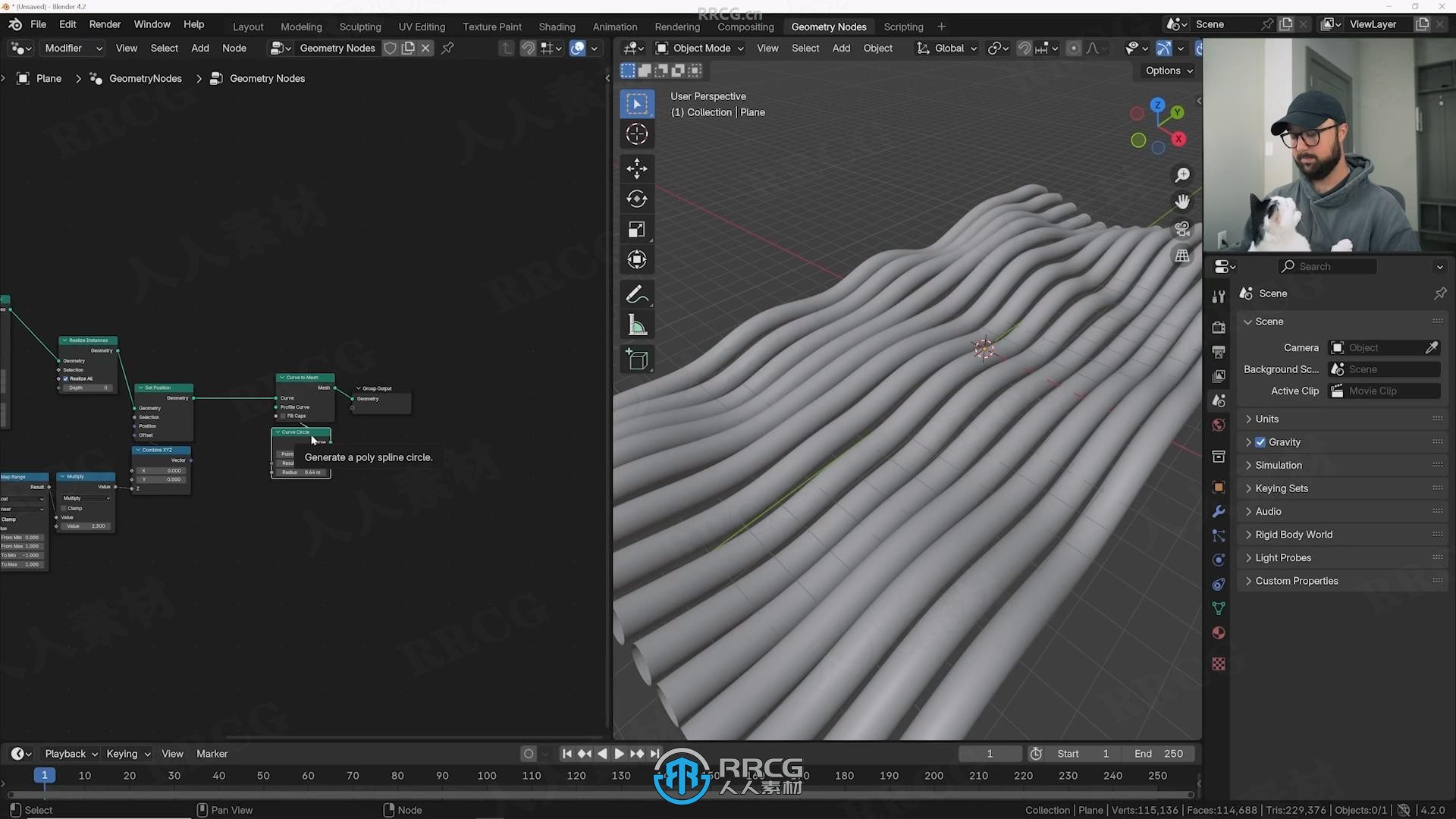
Task: Select the Scale tool in viewport
Action: point(637,230)
